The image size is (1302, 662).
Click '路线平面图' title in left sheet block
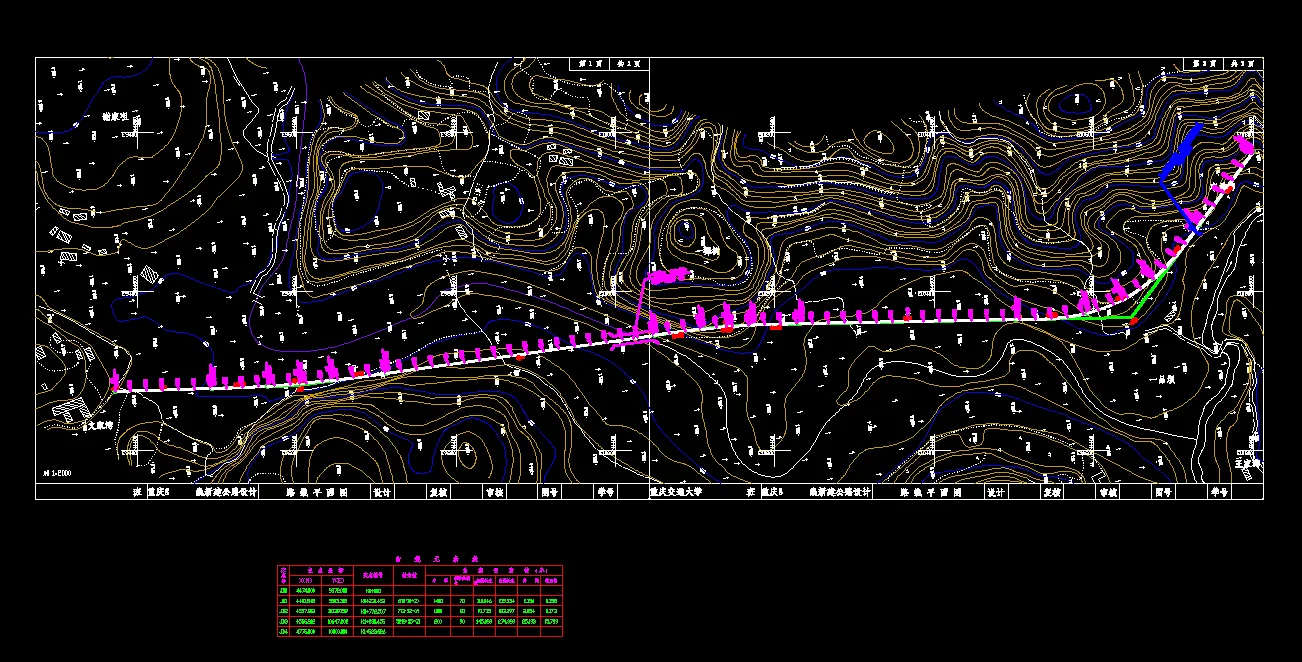point(316,492)
